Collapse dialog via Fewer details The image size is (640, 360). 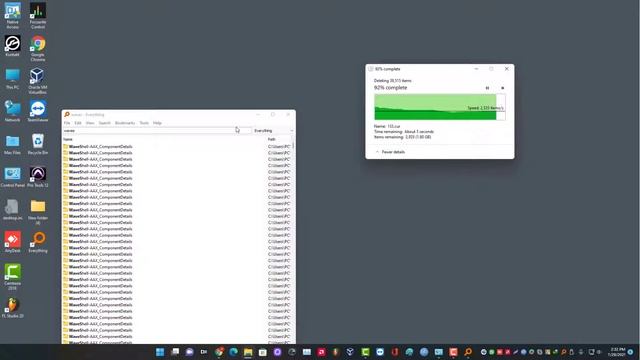coord(390,152)
